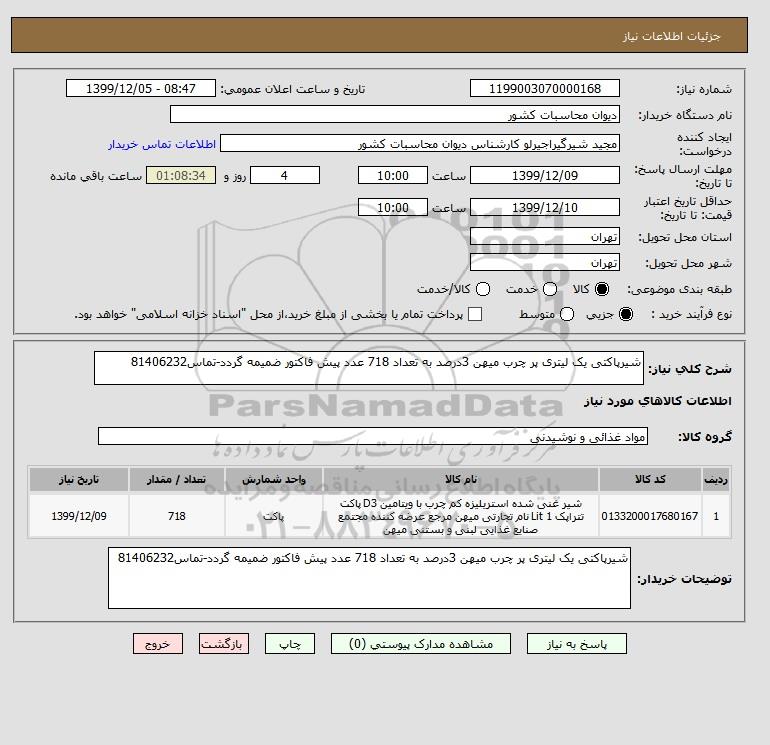The height and width of the screenshot is (745, 770).
Task: Click the remaining time field 01:08:34
Action: pos(181,175)
